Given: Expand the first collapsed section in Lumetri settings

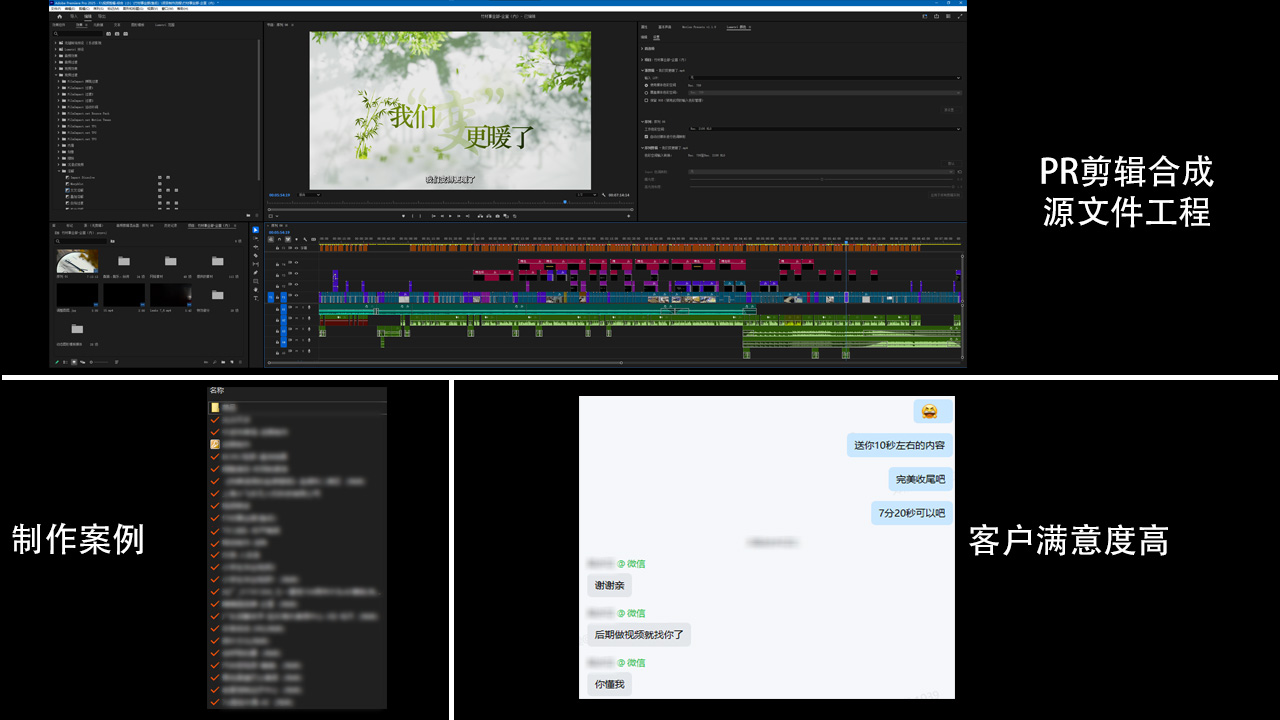Looking at the screenshot, I should click(x=642, y=48).
